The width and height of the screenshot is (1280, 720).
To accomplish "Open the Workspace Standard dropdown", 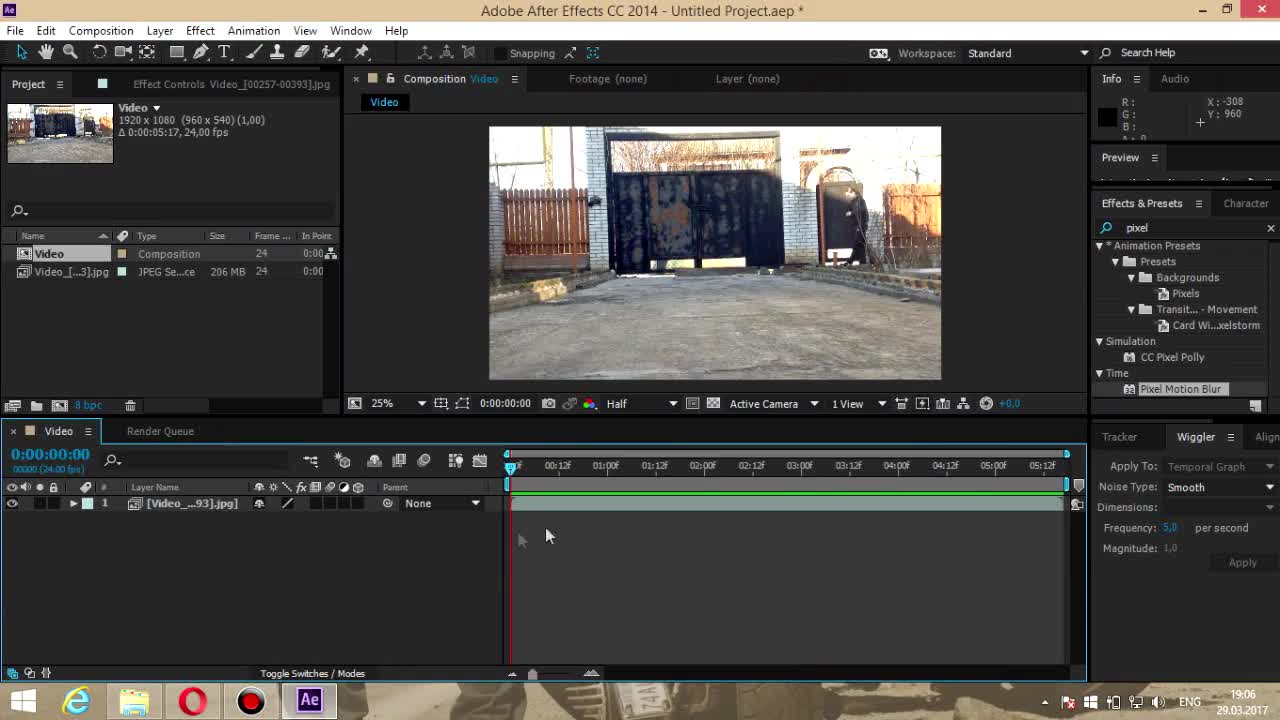I will click(x=1028, y=53).
